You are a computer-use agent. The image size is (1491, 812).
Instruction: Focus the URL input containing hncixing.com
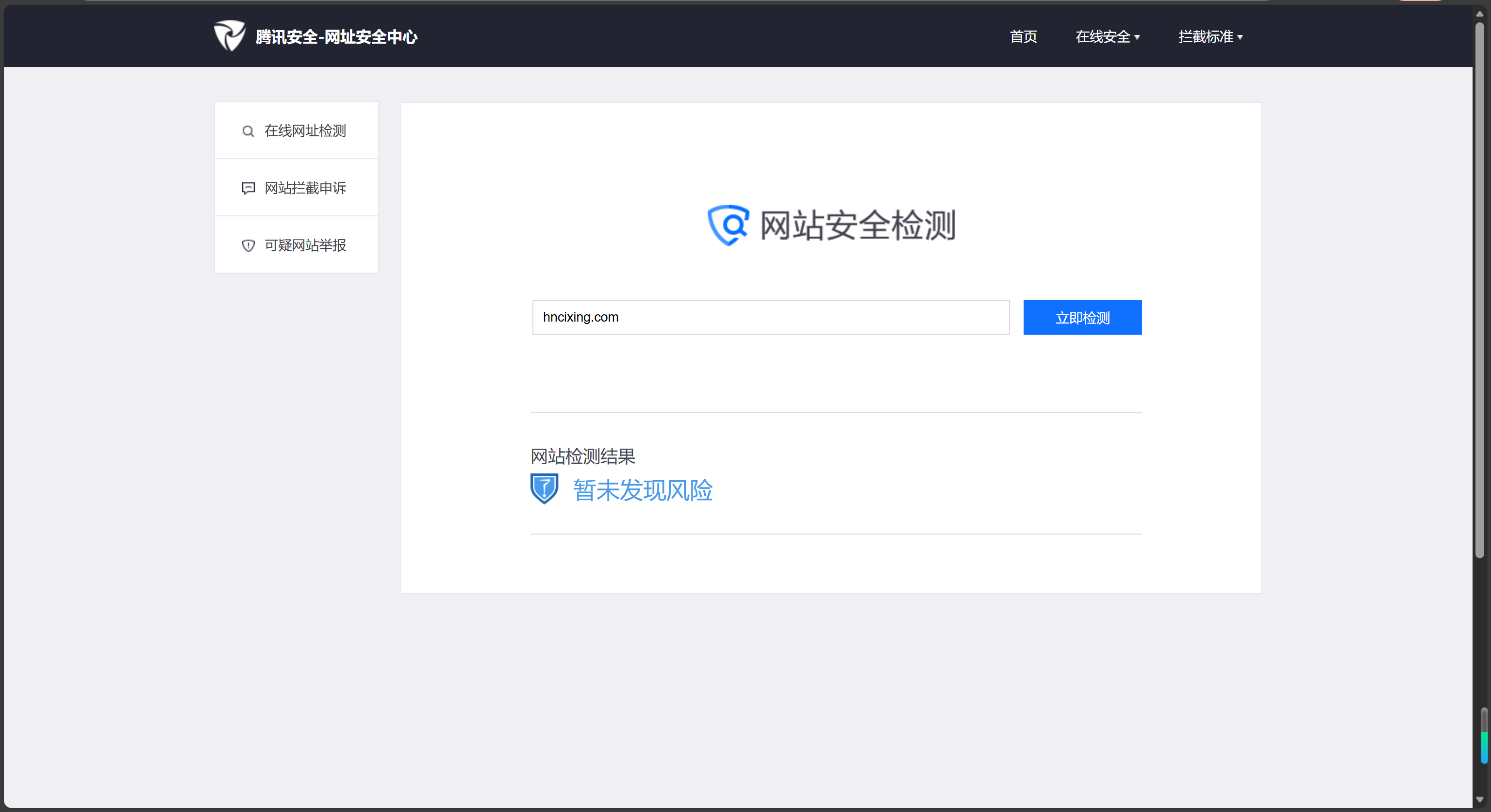[770, 317]
